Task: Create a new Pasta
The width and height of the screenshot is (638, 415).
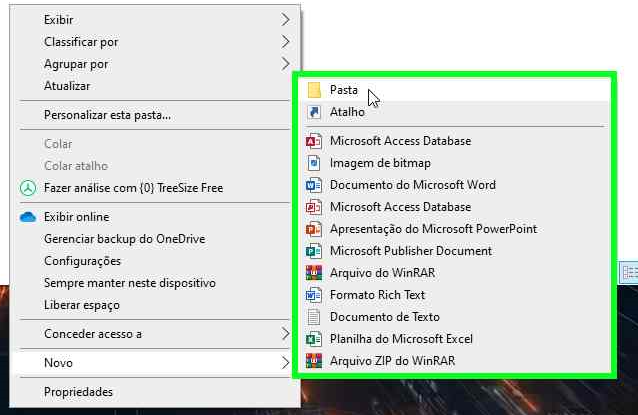Action: (x=454, y=90)
